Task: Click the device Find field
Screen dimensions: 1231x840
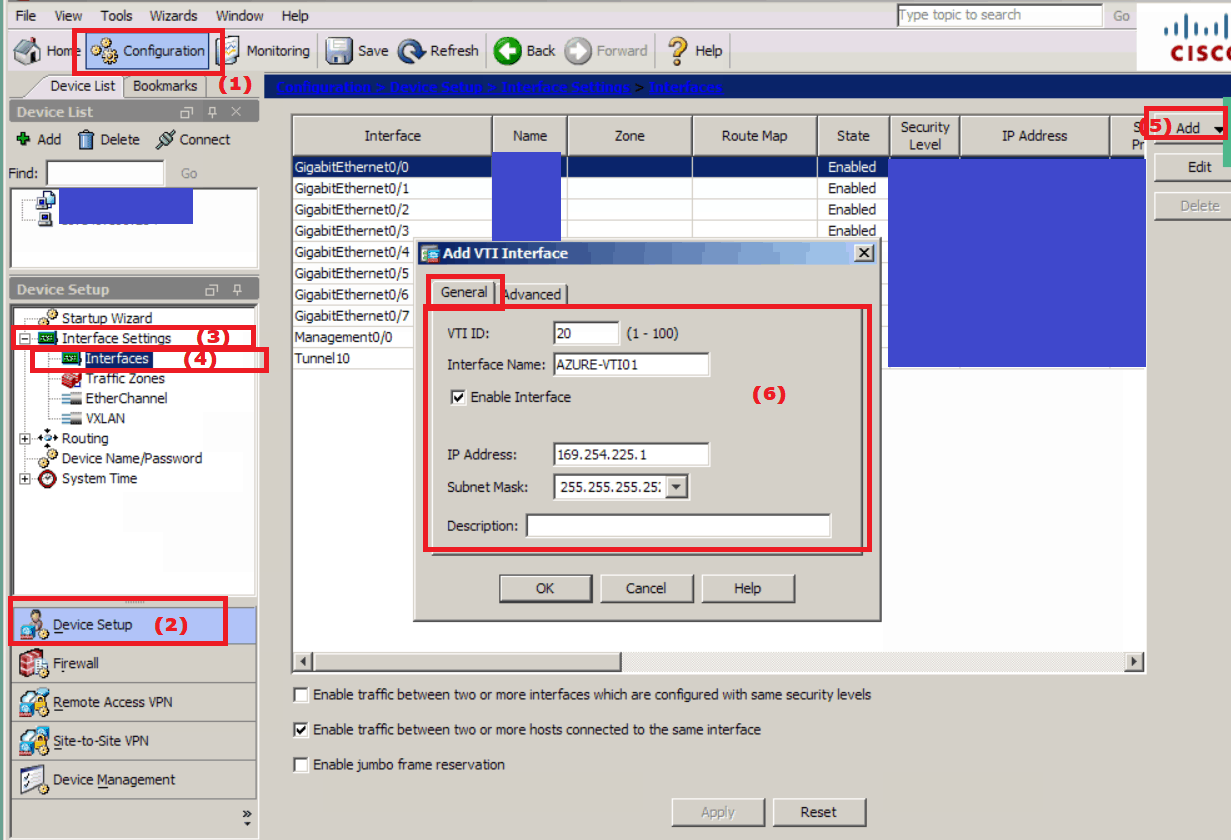Action: [105, 173]
